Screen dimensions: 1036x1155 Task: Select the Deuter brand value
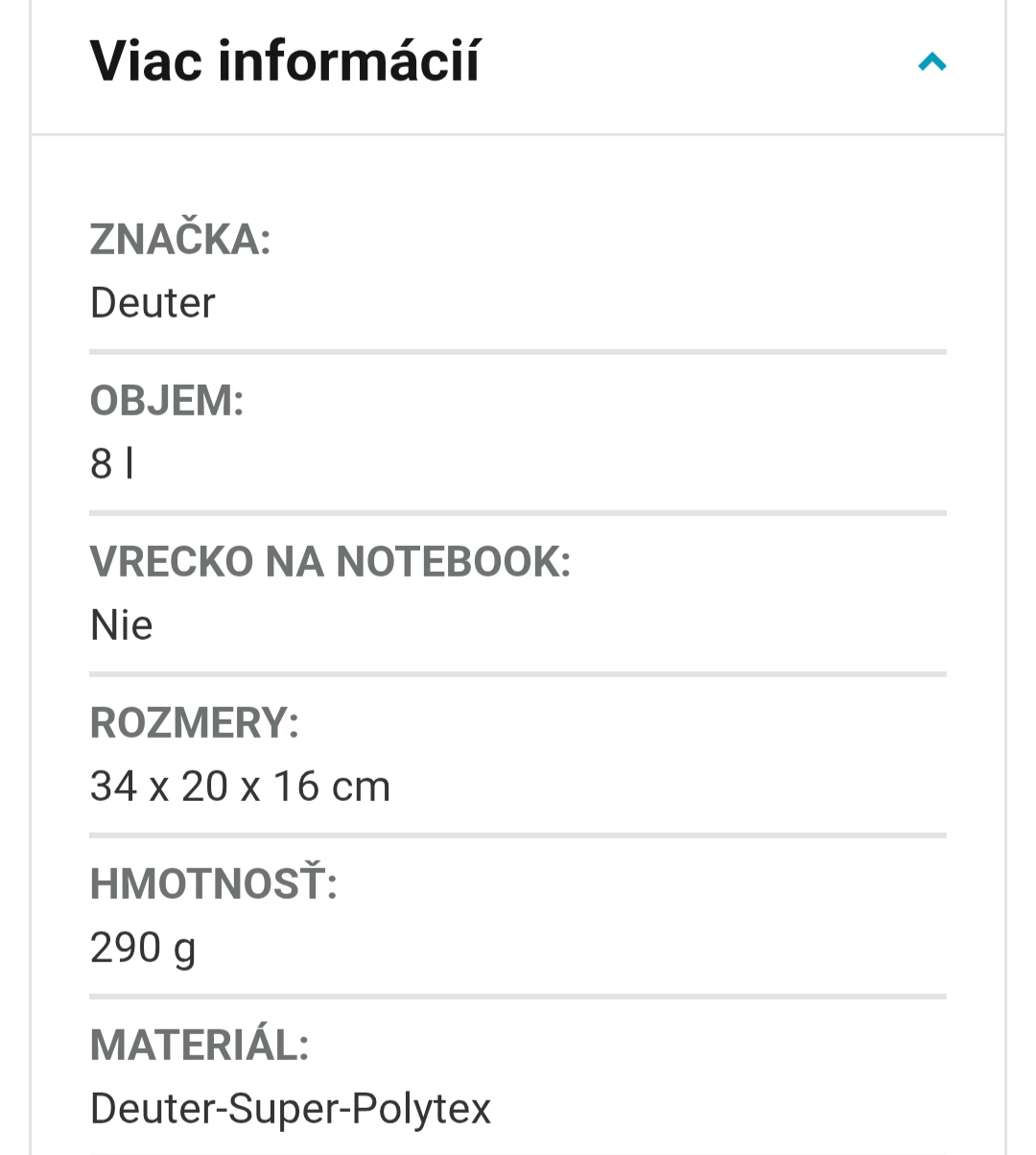point(153,303)
